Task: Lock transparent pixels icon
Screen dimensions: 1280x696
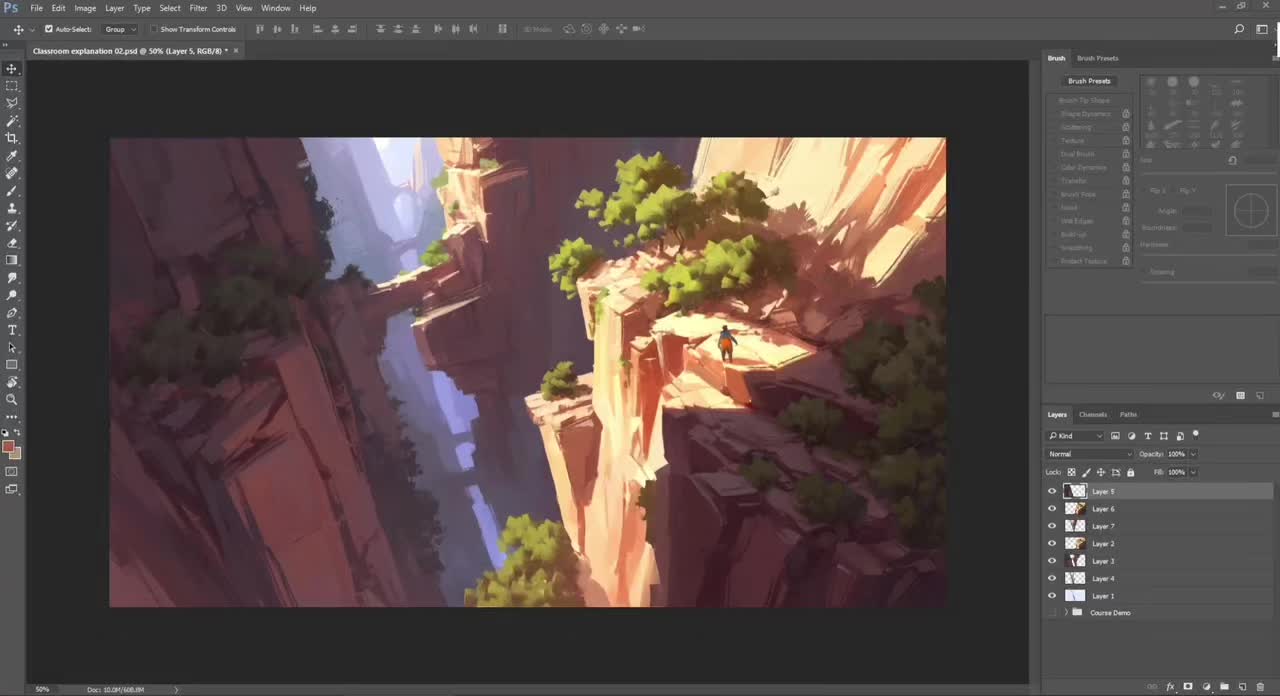Action: [1072, 472]
